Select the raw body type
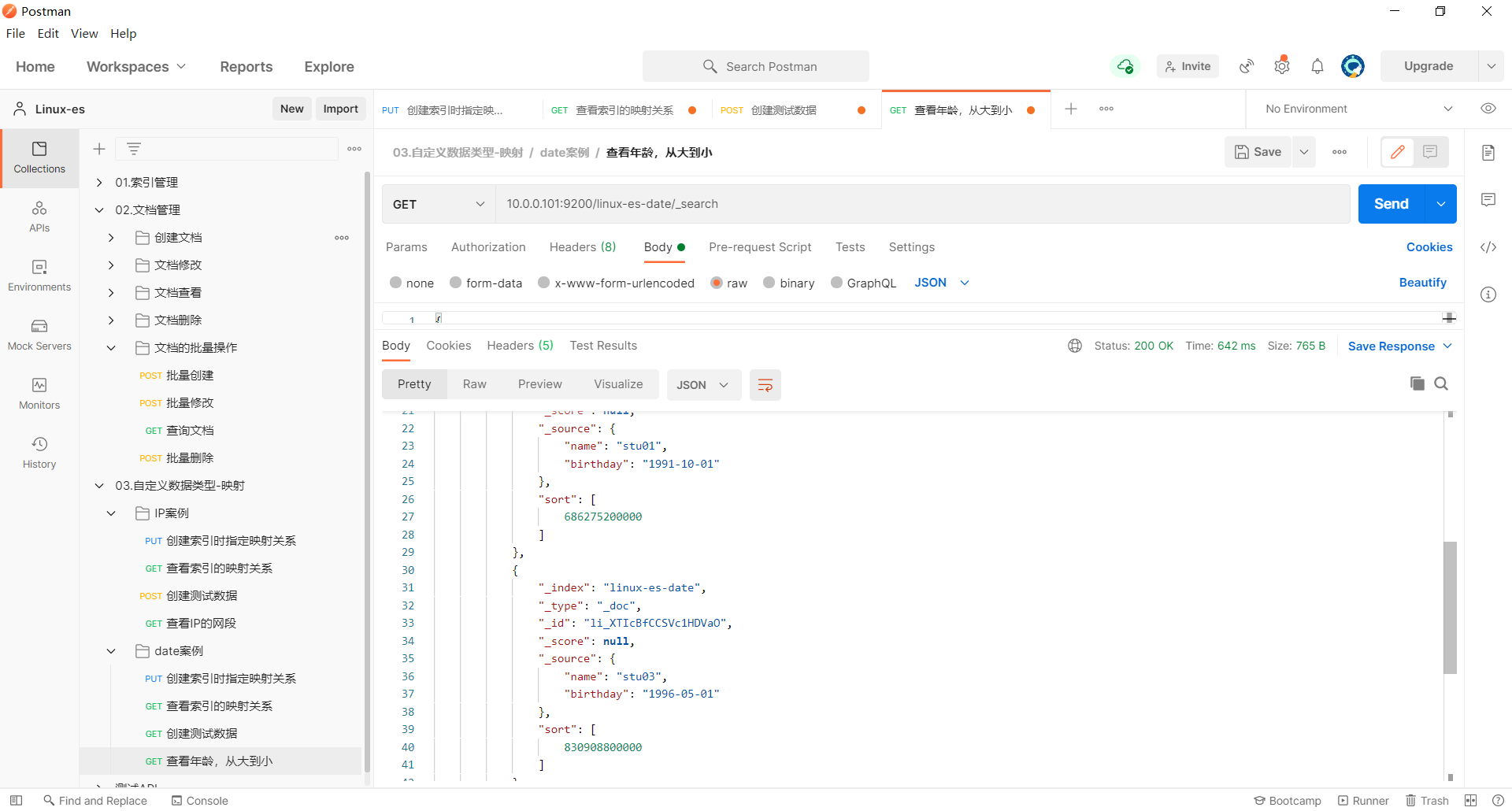This screenshot has height=811, width=1512. (717, 283)
